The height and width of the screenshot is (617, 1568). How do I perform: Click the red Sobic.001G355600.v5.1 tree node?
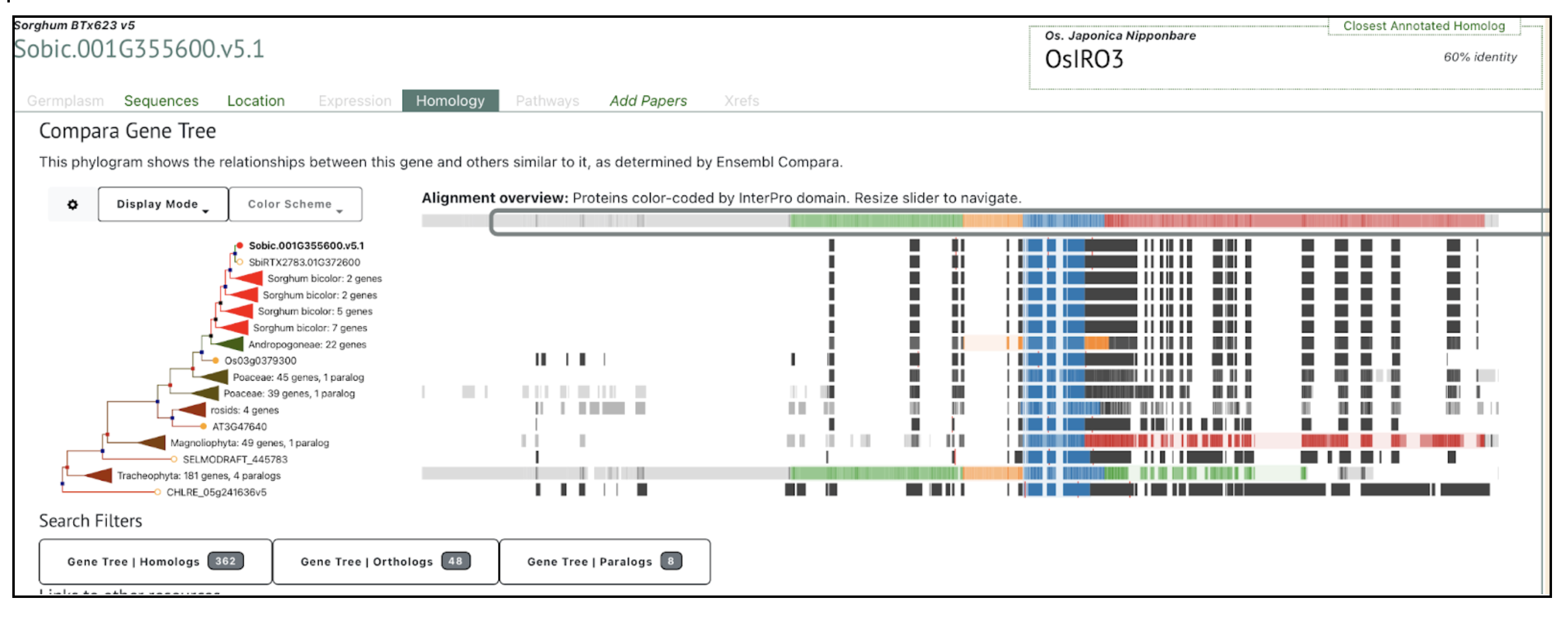[x=240, y=245]
